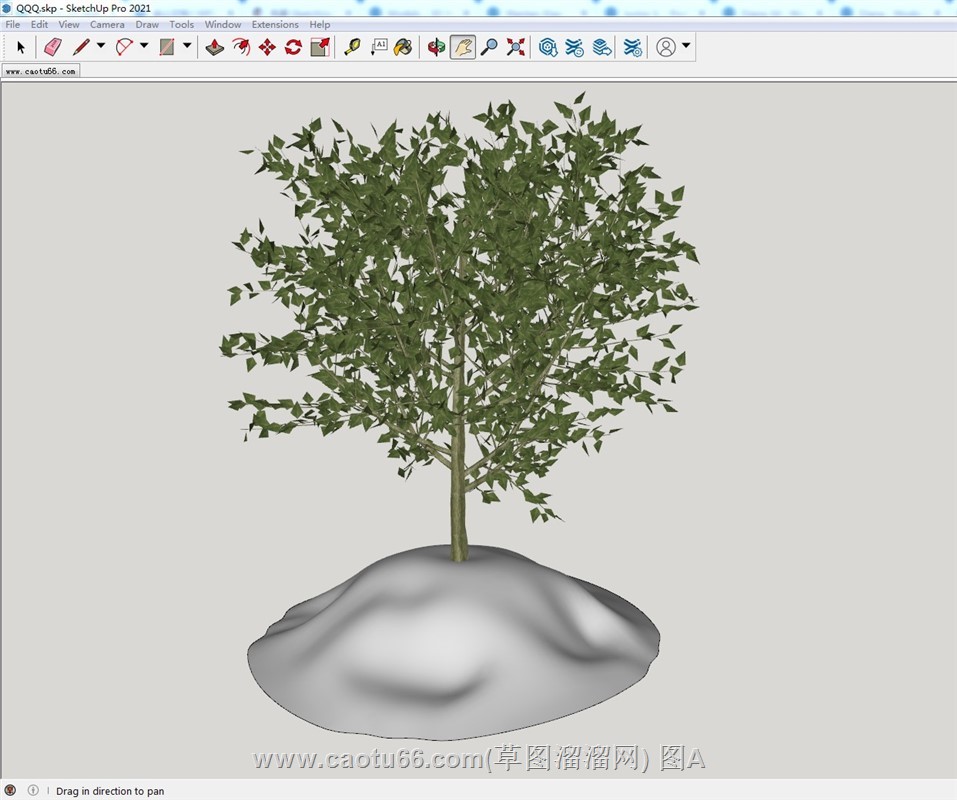This screenshot has width=957, height=800.
Task: Switch to the www.caotu66.com scene tab
Action: point(41,71)
